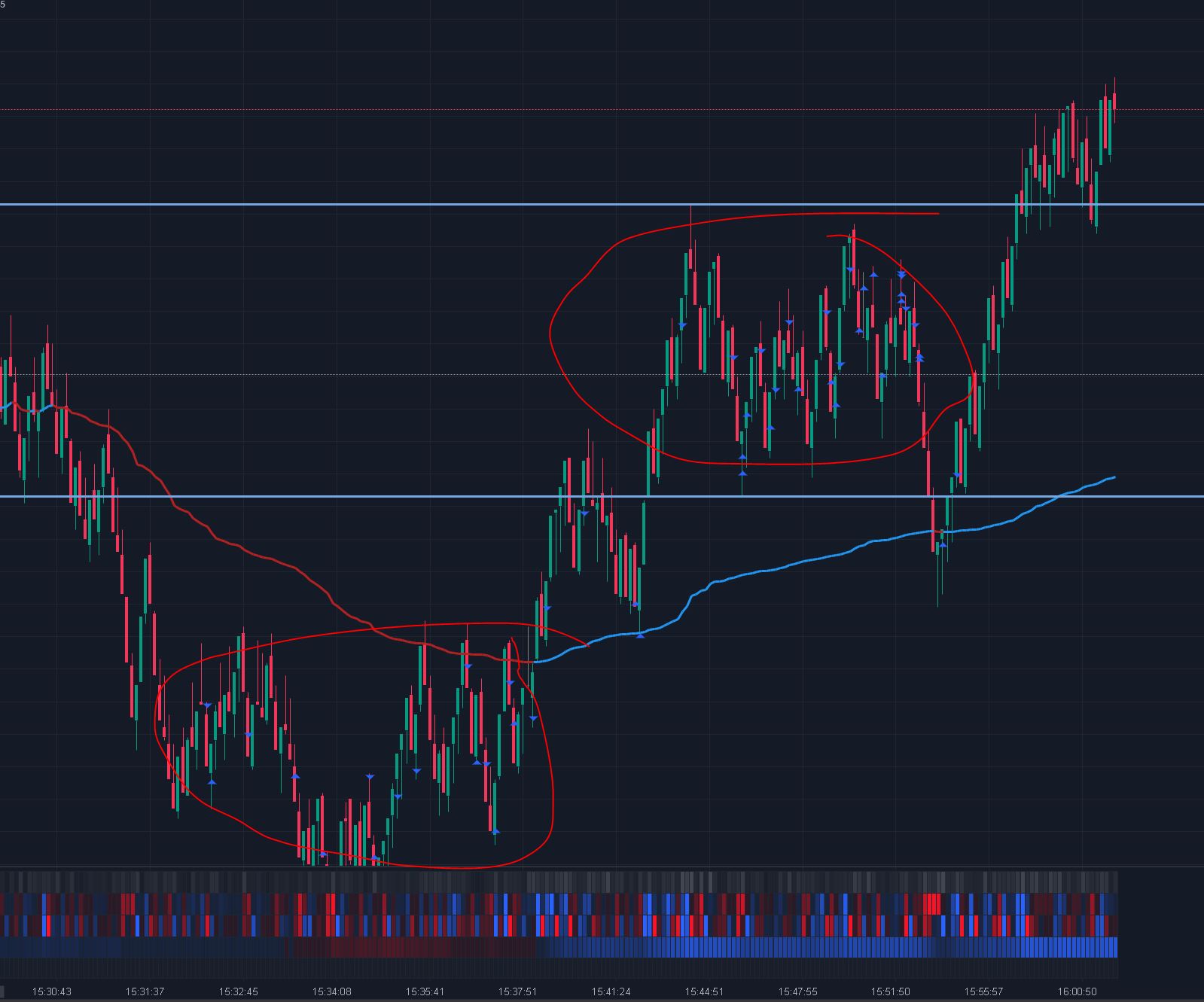Click the 15:41:24 time axis label
This screenshot has height=1002, width=1204.
[611, 991]
